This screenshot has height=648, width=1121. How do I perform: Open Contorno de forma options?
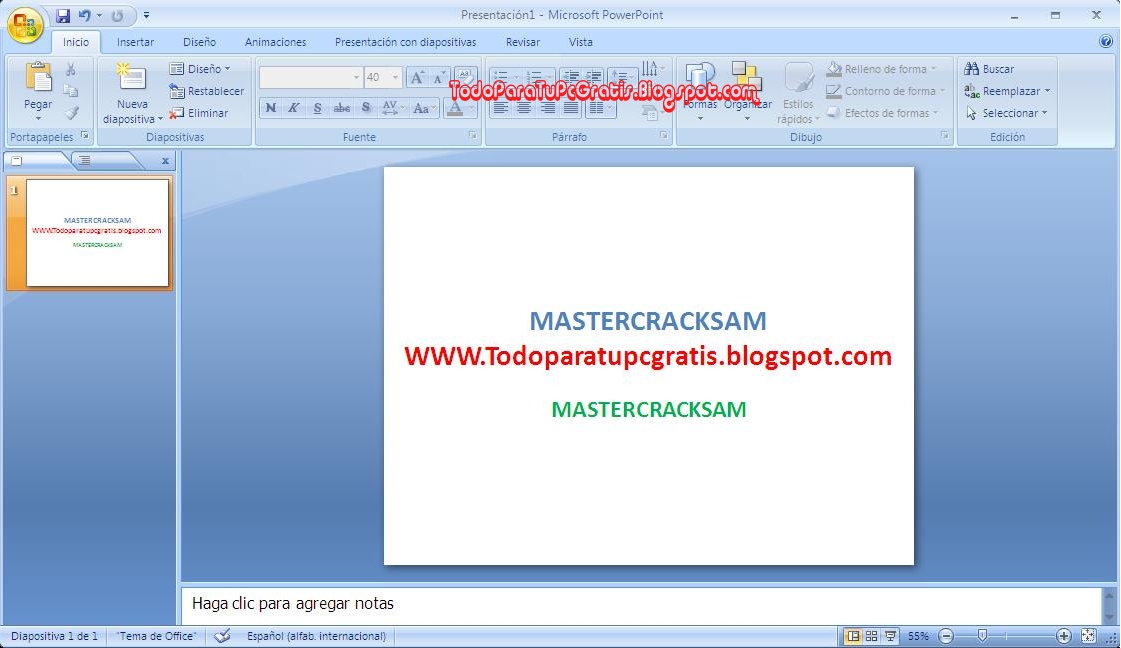coord(885,91)
